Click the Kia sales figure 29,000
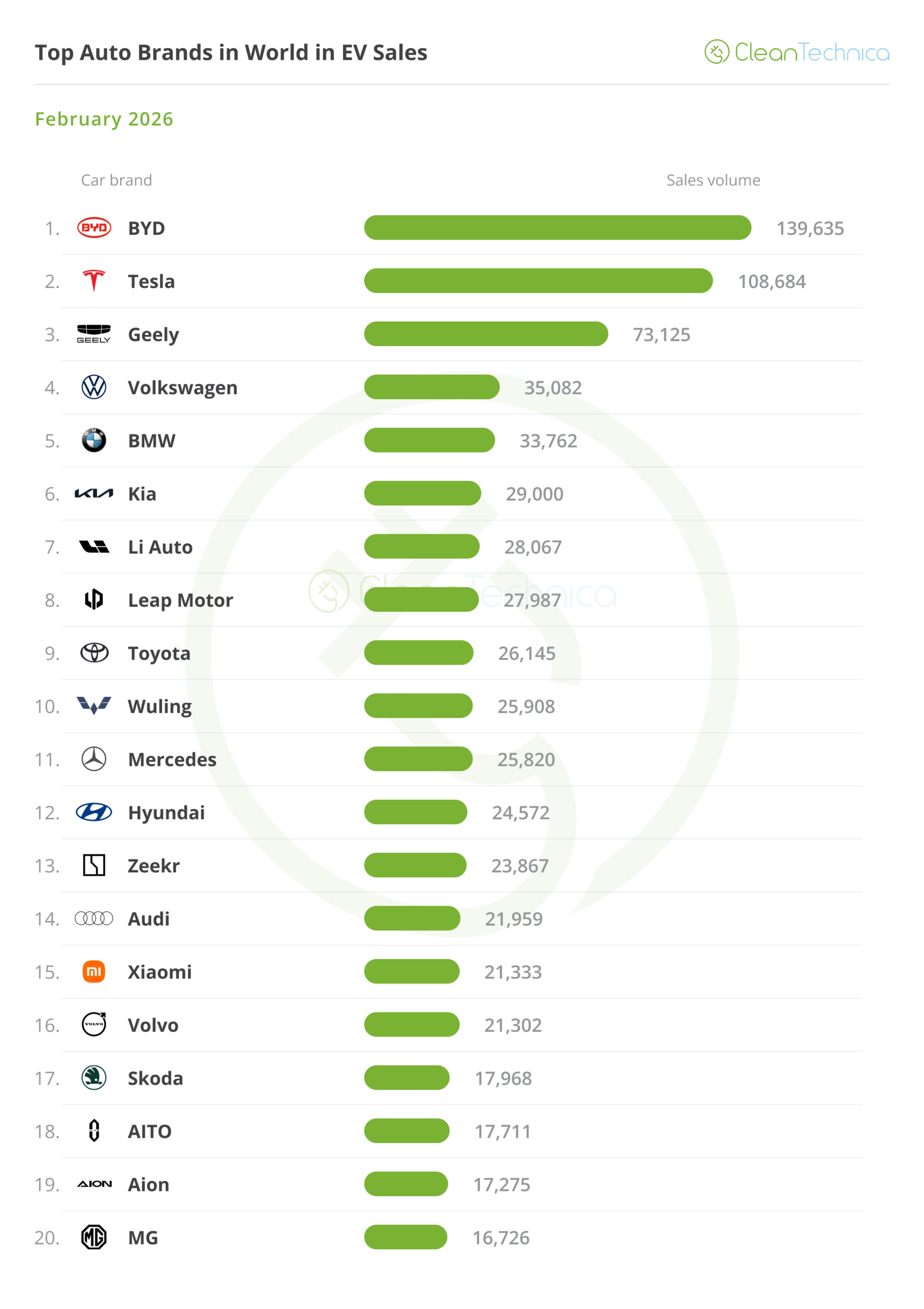 pyautogui.click(x=534, y=494)
